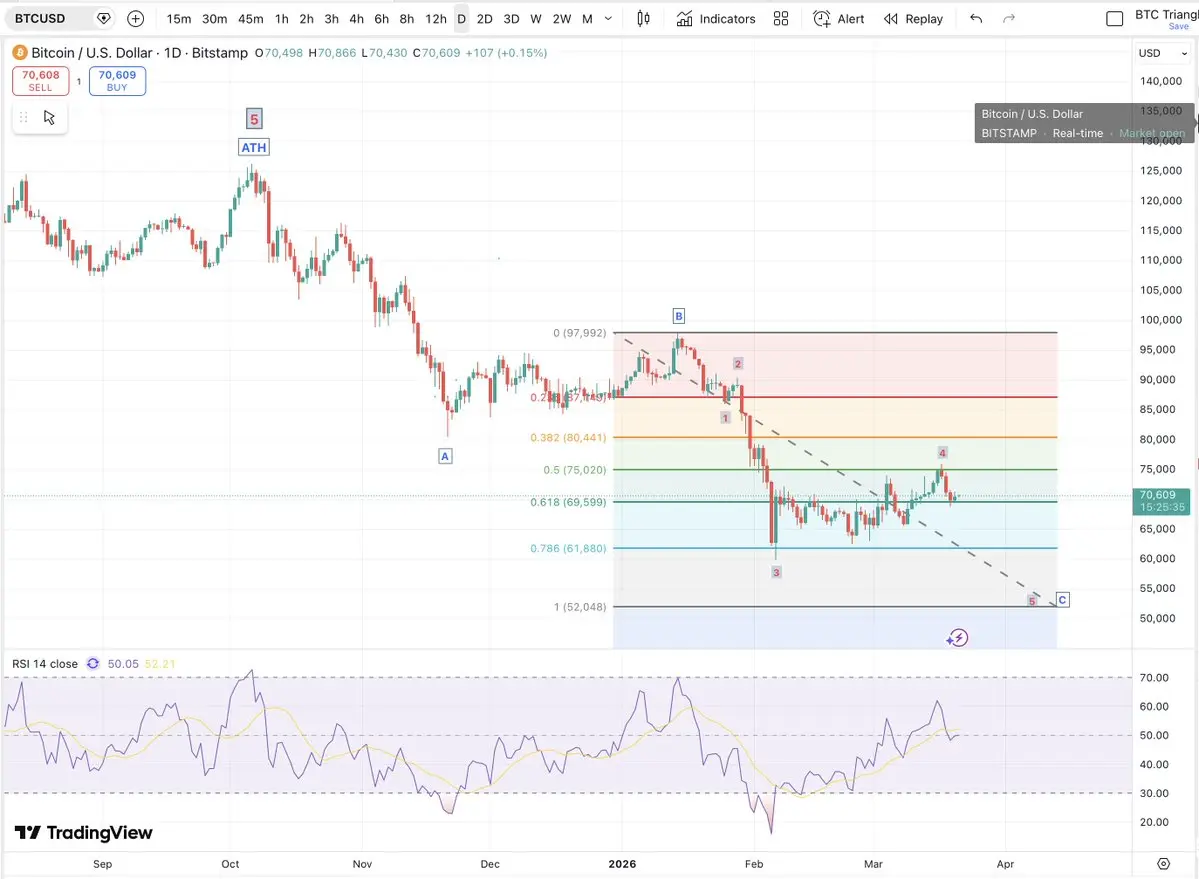The image size is (1199, 879).
Task: Select the 2h timeframe
Action: 307,18
